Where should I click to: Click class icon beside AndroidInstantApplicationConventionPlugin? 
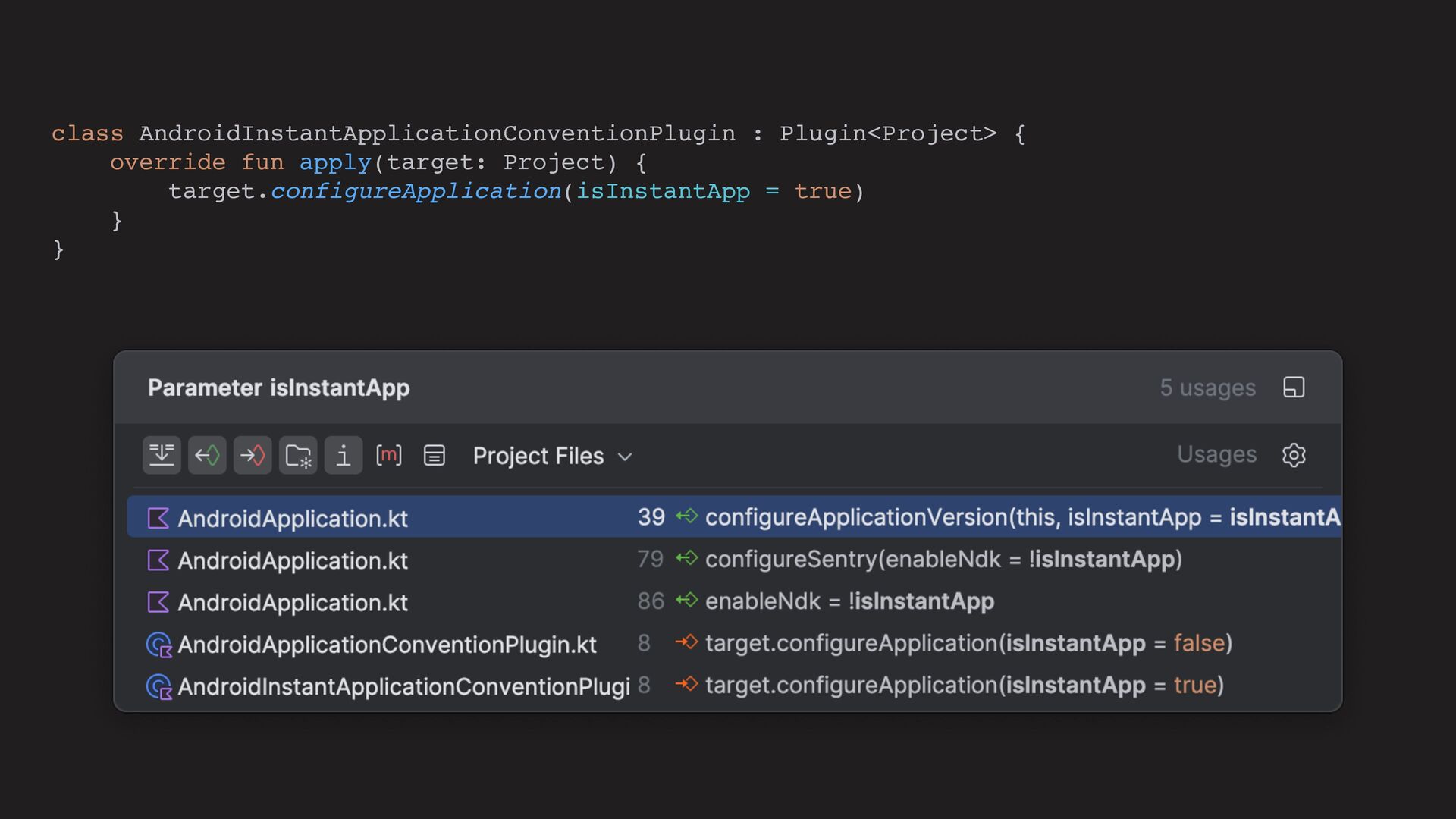158,686
